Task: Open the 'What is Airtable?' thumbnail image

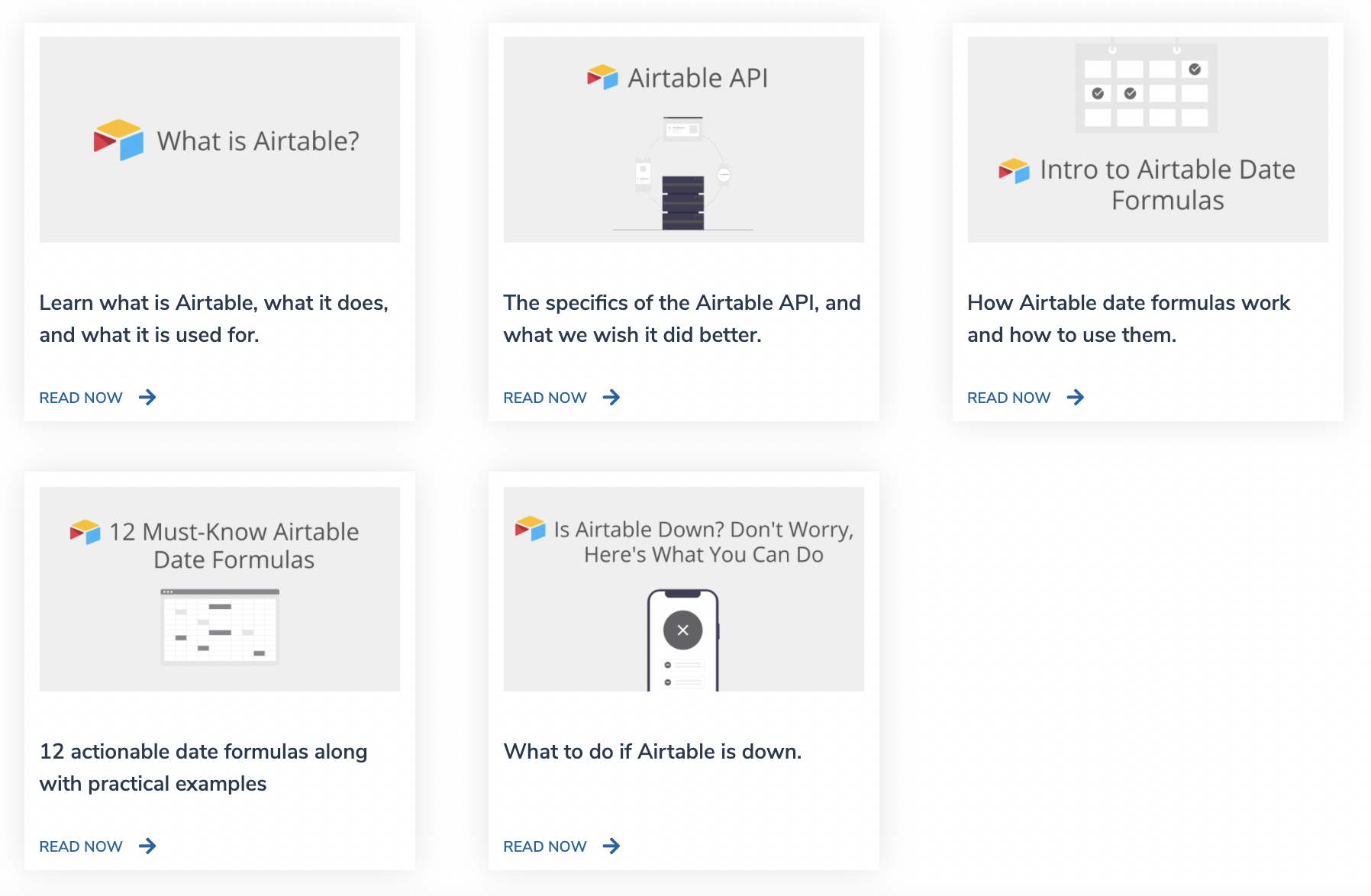Action: coord(220,140)
